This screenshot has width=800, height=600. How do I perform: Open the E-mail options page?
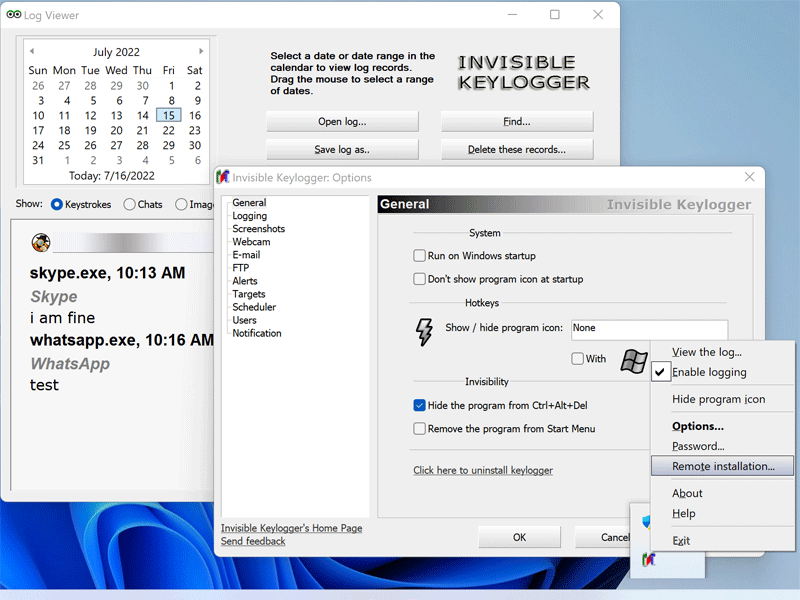[246, 255]
